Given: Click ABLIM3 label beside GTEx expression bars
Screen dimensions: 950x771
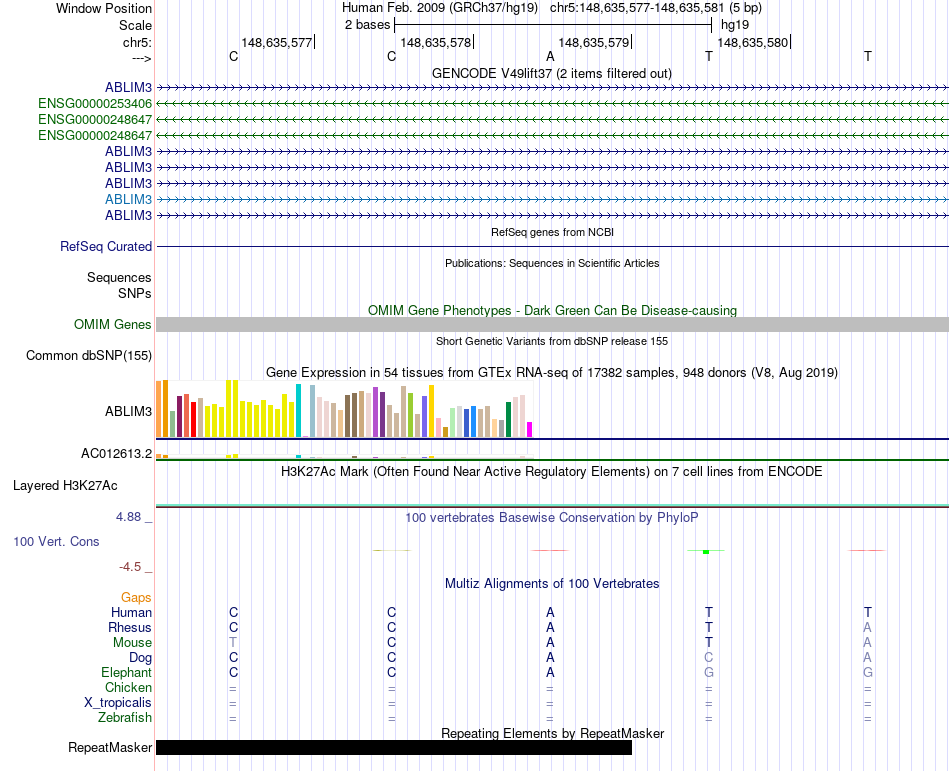Looking at the screenshot, I should click(x=128, y=411).
